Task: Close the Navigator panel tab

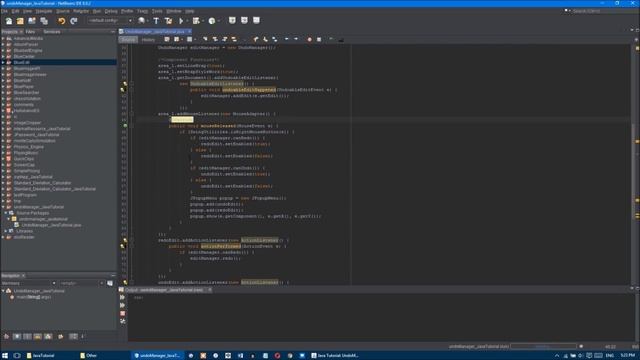Action: 23,276
